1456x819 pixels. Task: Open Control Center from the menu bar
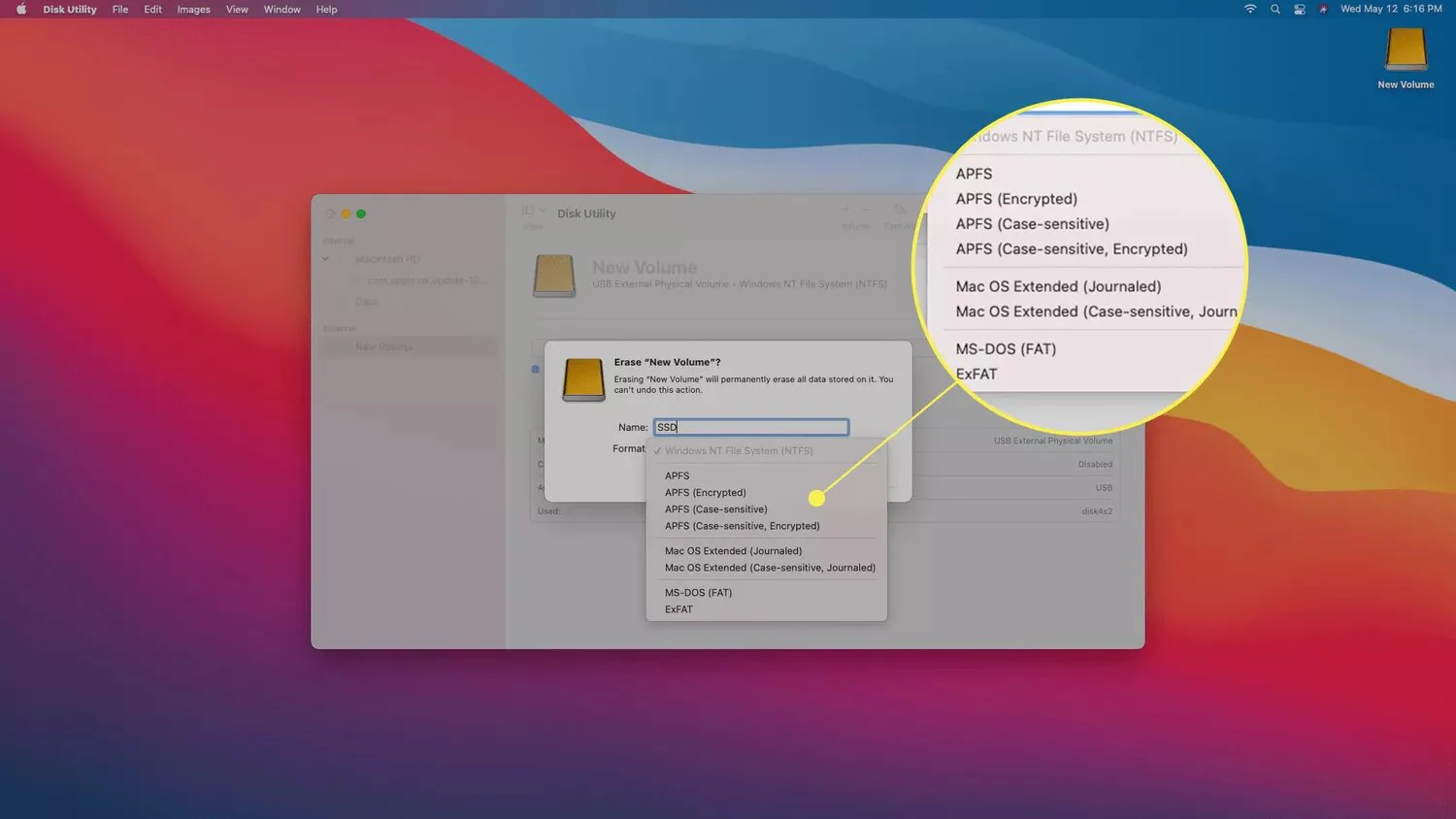click(1300, 9)
